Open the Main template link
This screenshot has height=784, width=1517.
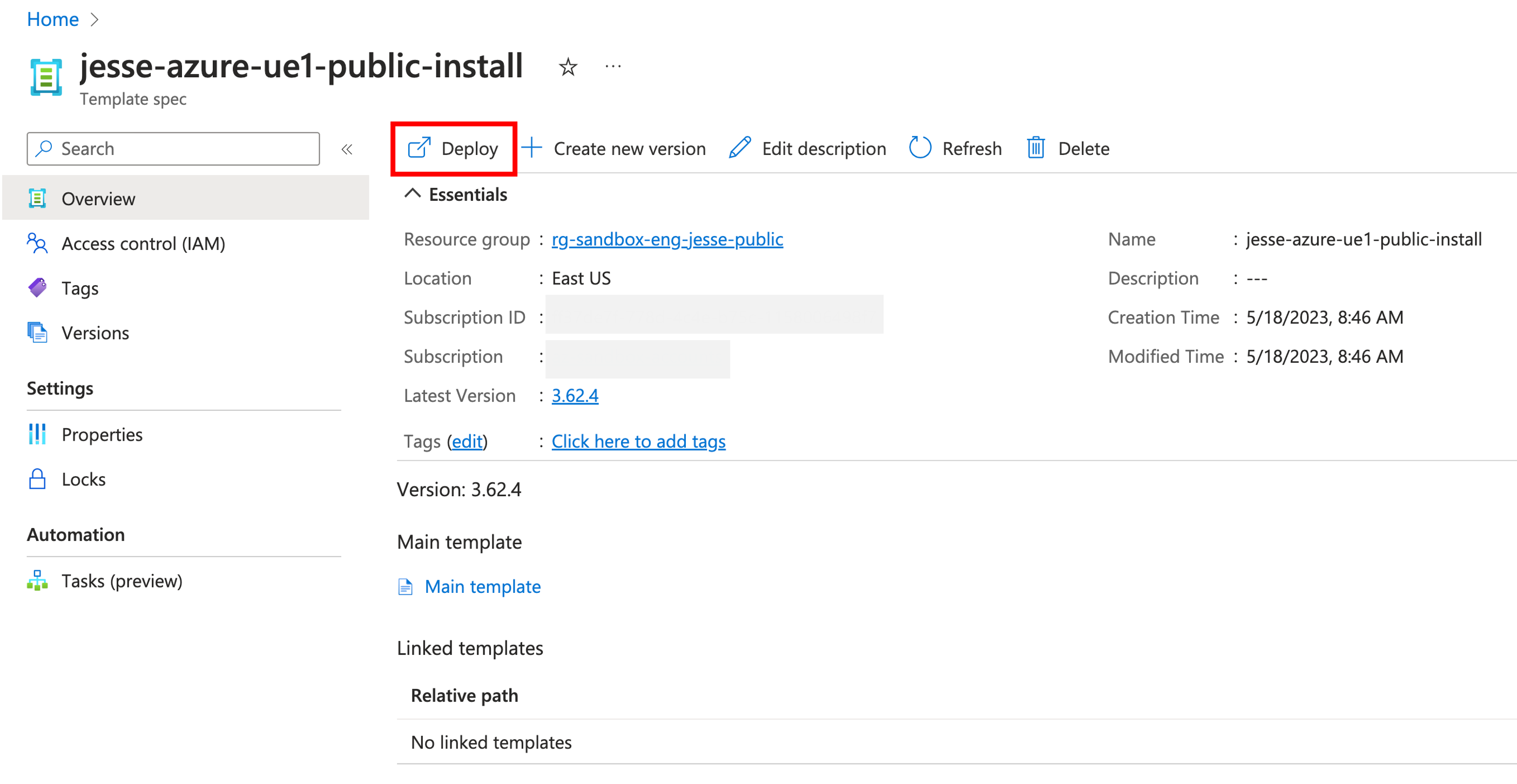pos(482,586)
